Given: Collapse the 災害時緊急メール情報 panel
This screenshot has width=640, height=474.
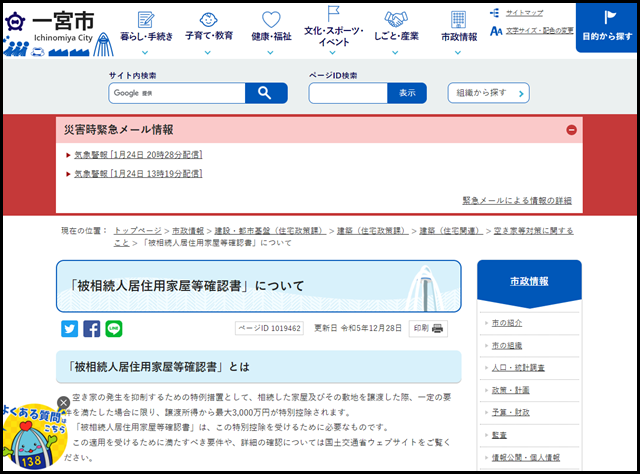Looking at the screenshot, I should point(571,130).
